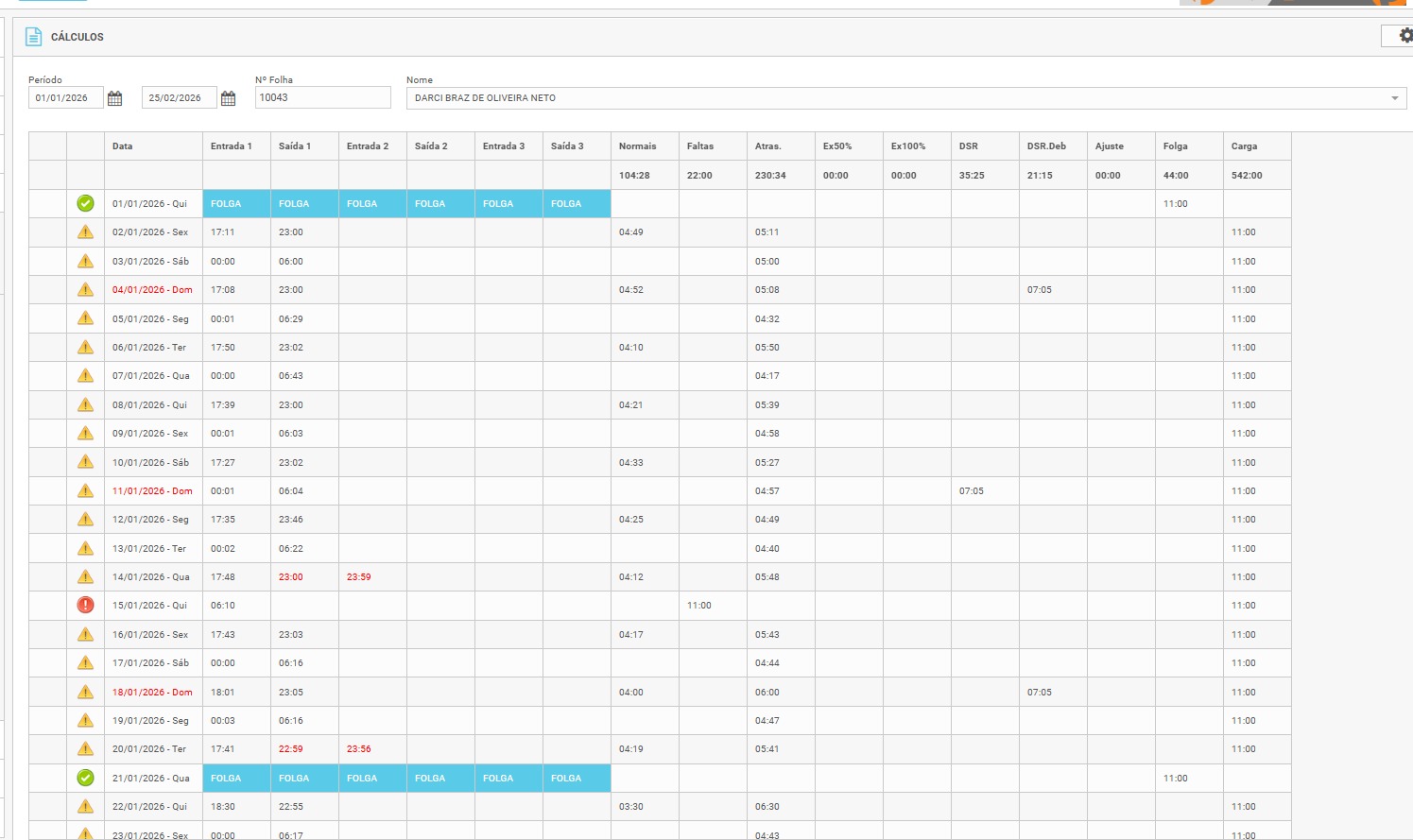Click the Nº Folha input field
Viewport: 1413px width, 840px height.
pos(322,97)
